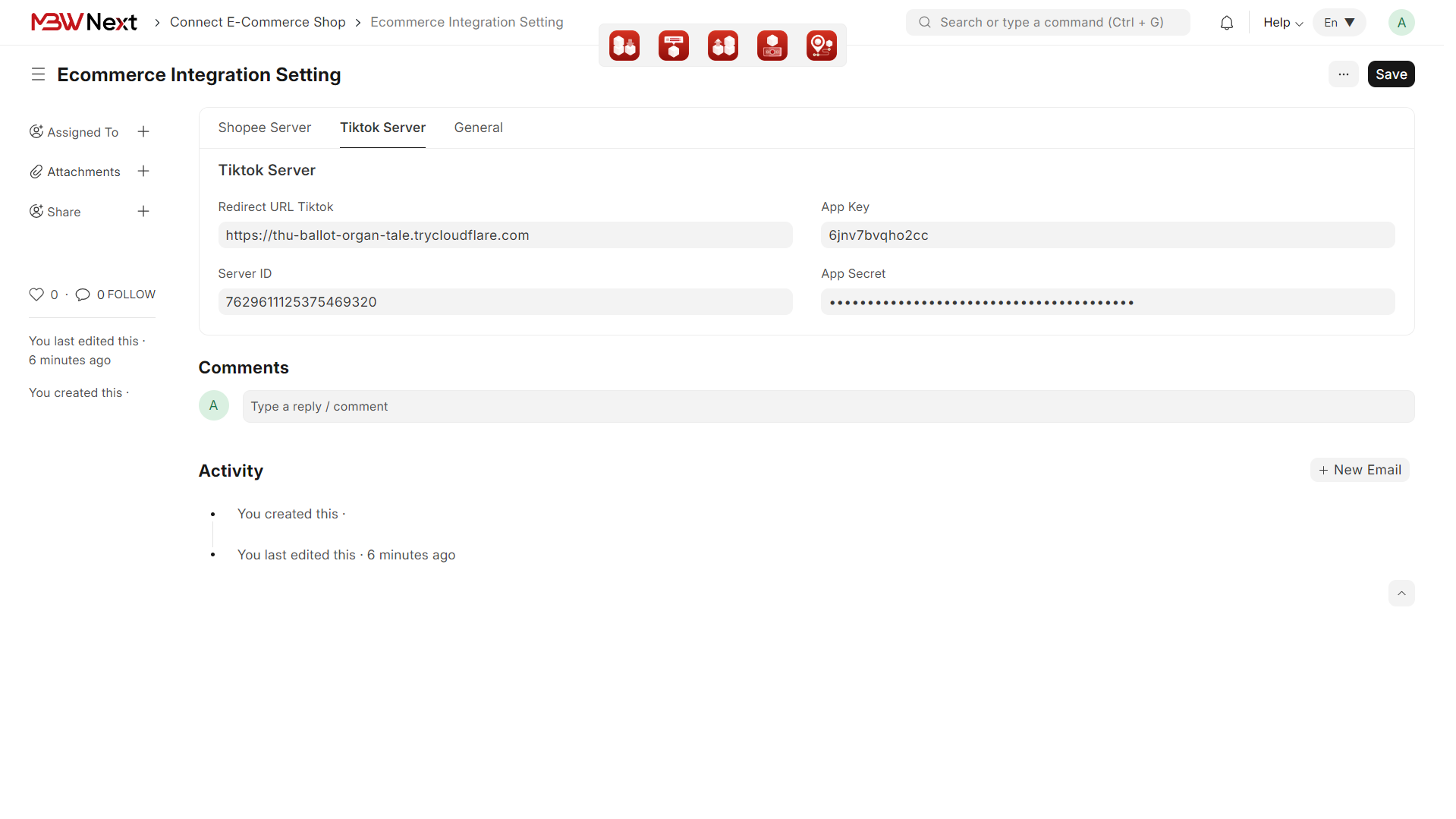Add an attachment with plus icon

point(143,172)
